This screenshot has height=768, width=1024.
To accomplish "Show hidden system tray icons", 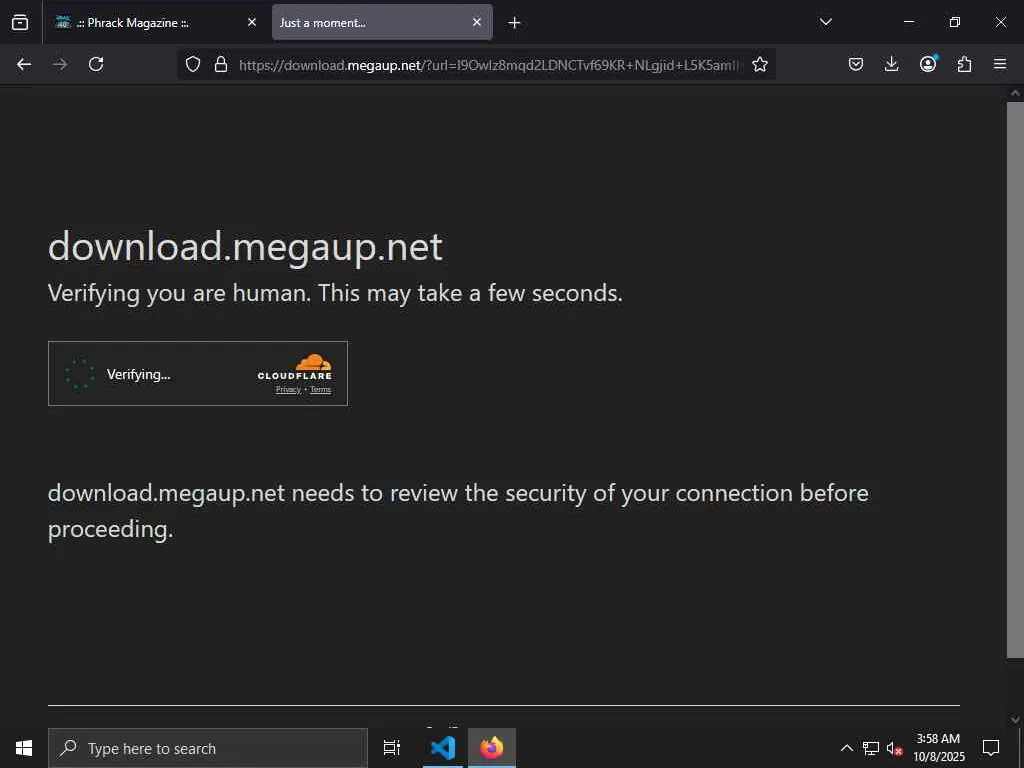I will coord(846,748).
